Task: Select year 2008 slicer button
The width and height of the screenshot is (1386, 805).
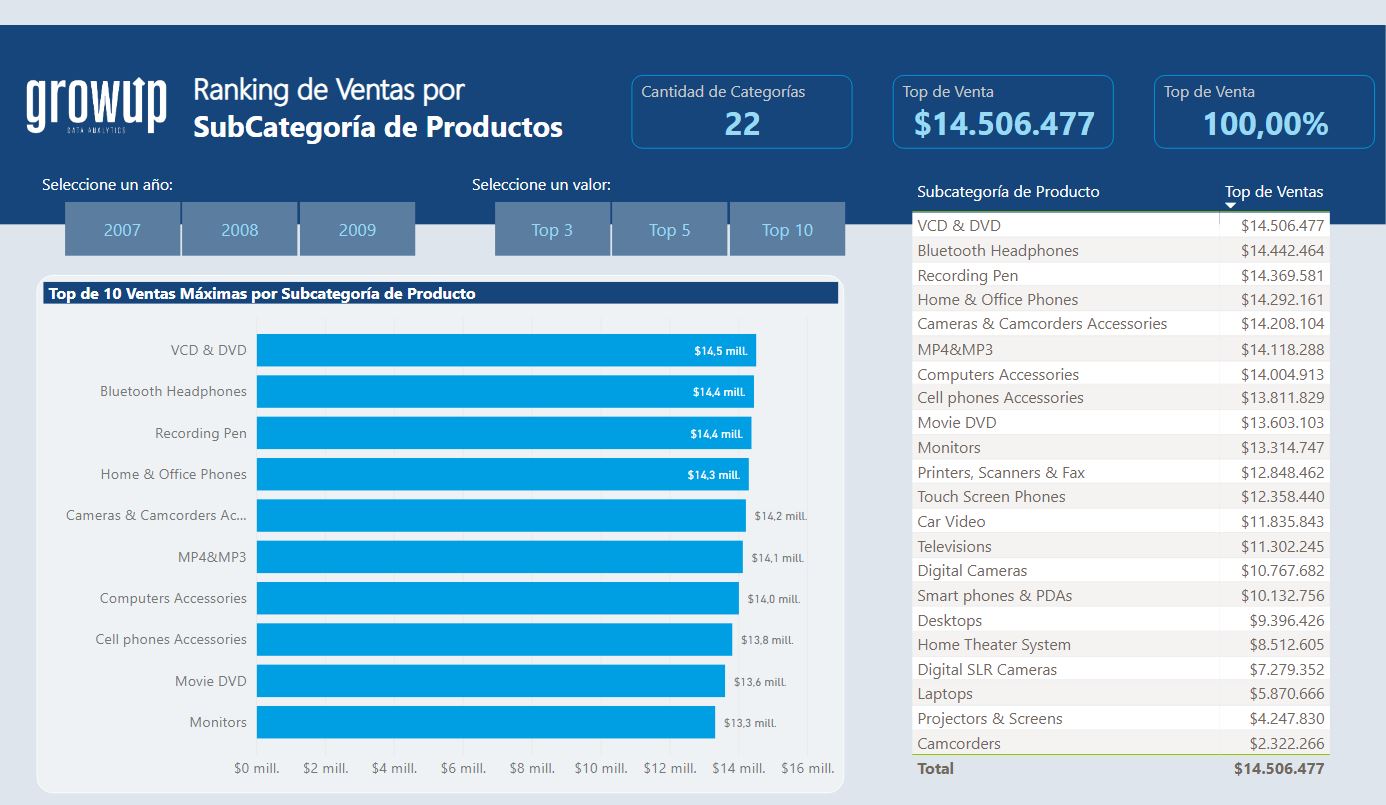Action: click(x=240, y=229)
